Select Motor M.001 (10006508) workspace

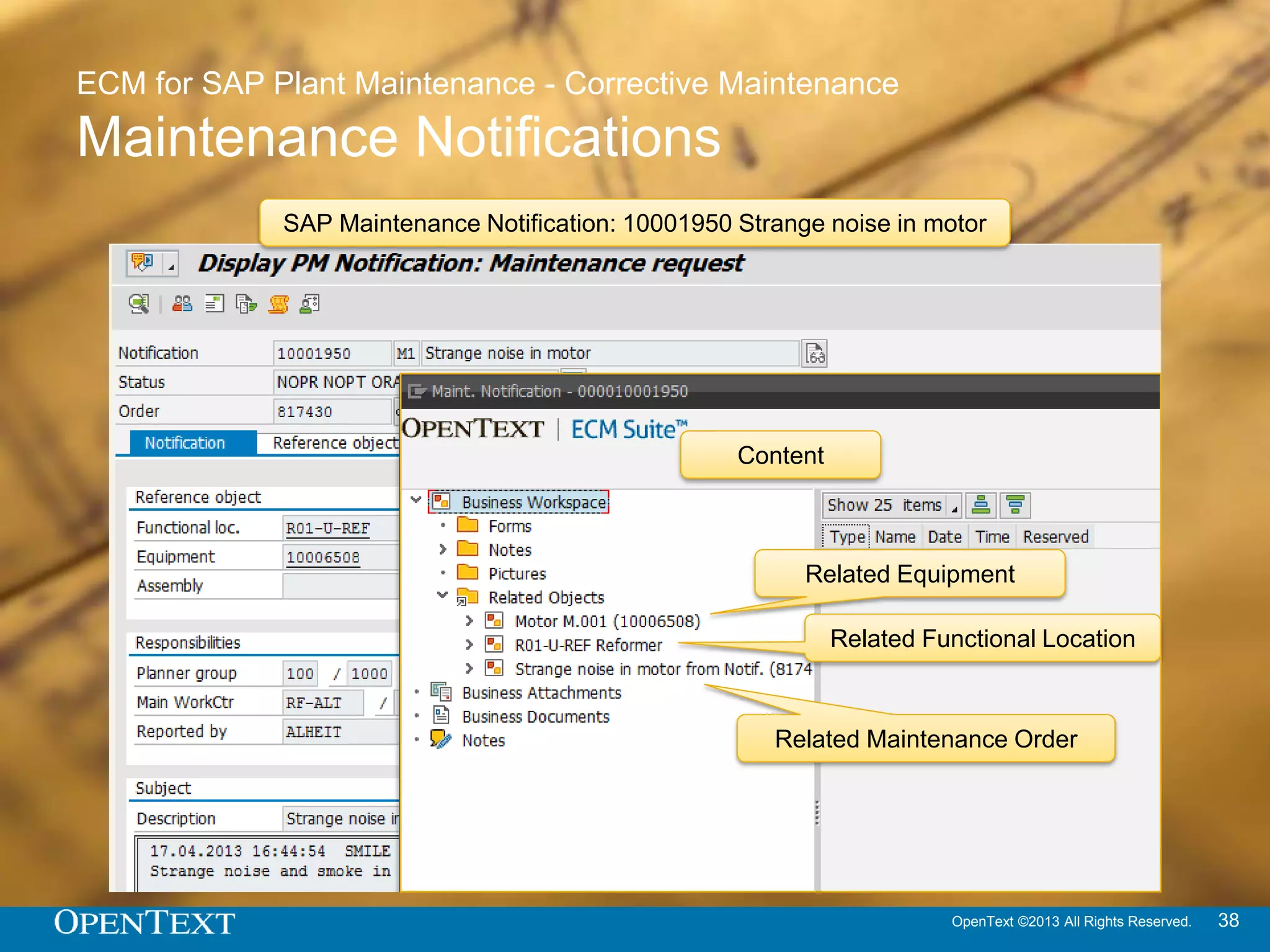tap(608, 621)
